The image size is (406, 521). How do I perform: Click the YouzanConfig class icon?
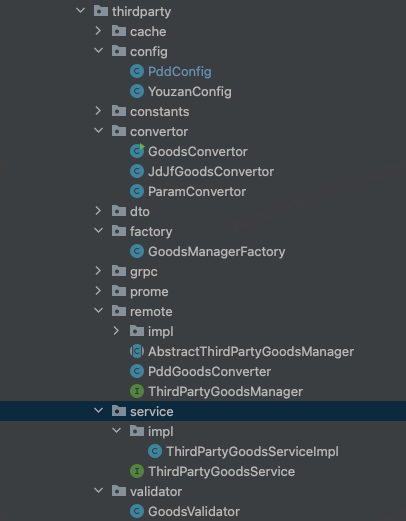(137, 91)
